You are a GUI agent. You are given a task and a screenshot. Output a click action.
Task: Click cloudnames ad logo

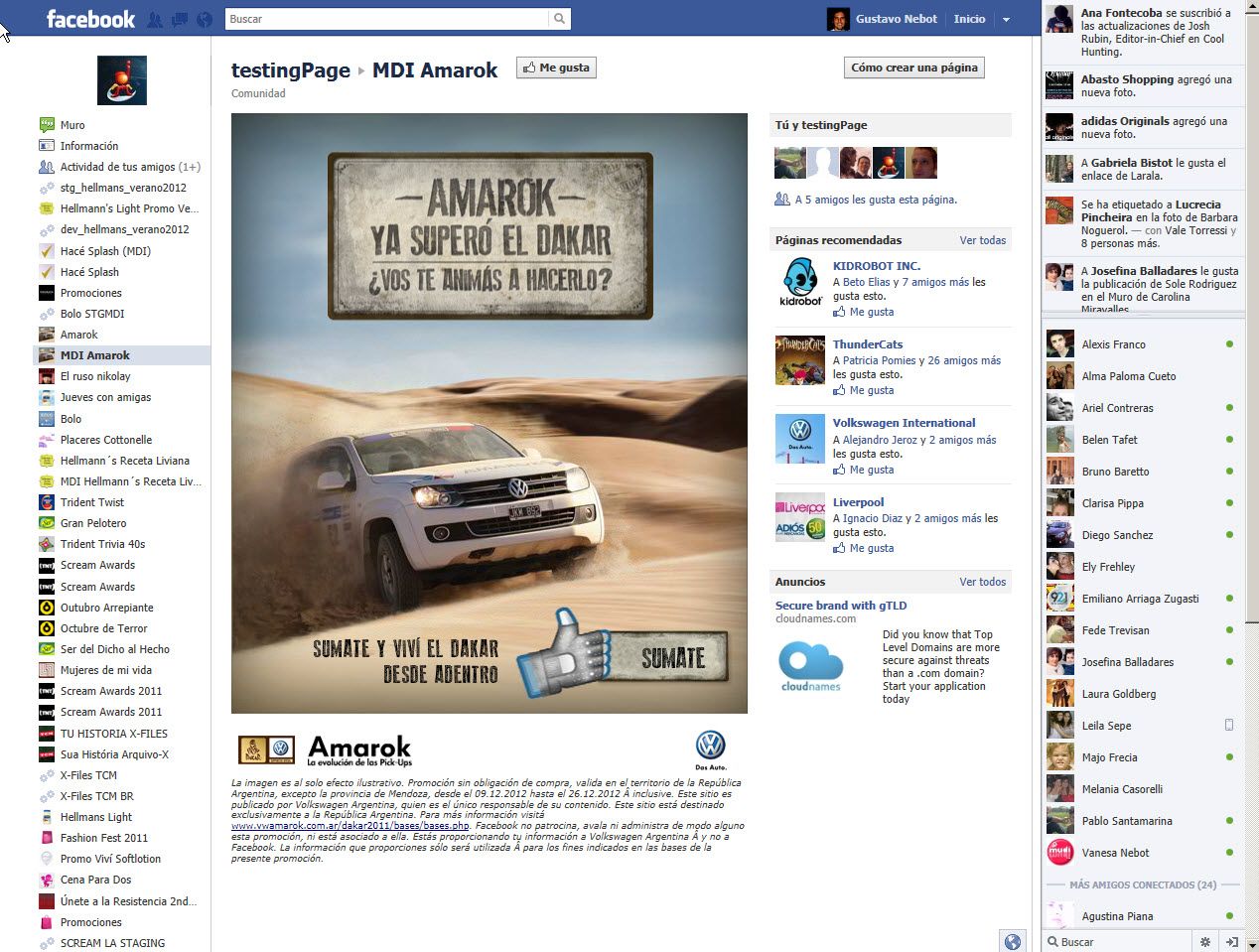811,666
